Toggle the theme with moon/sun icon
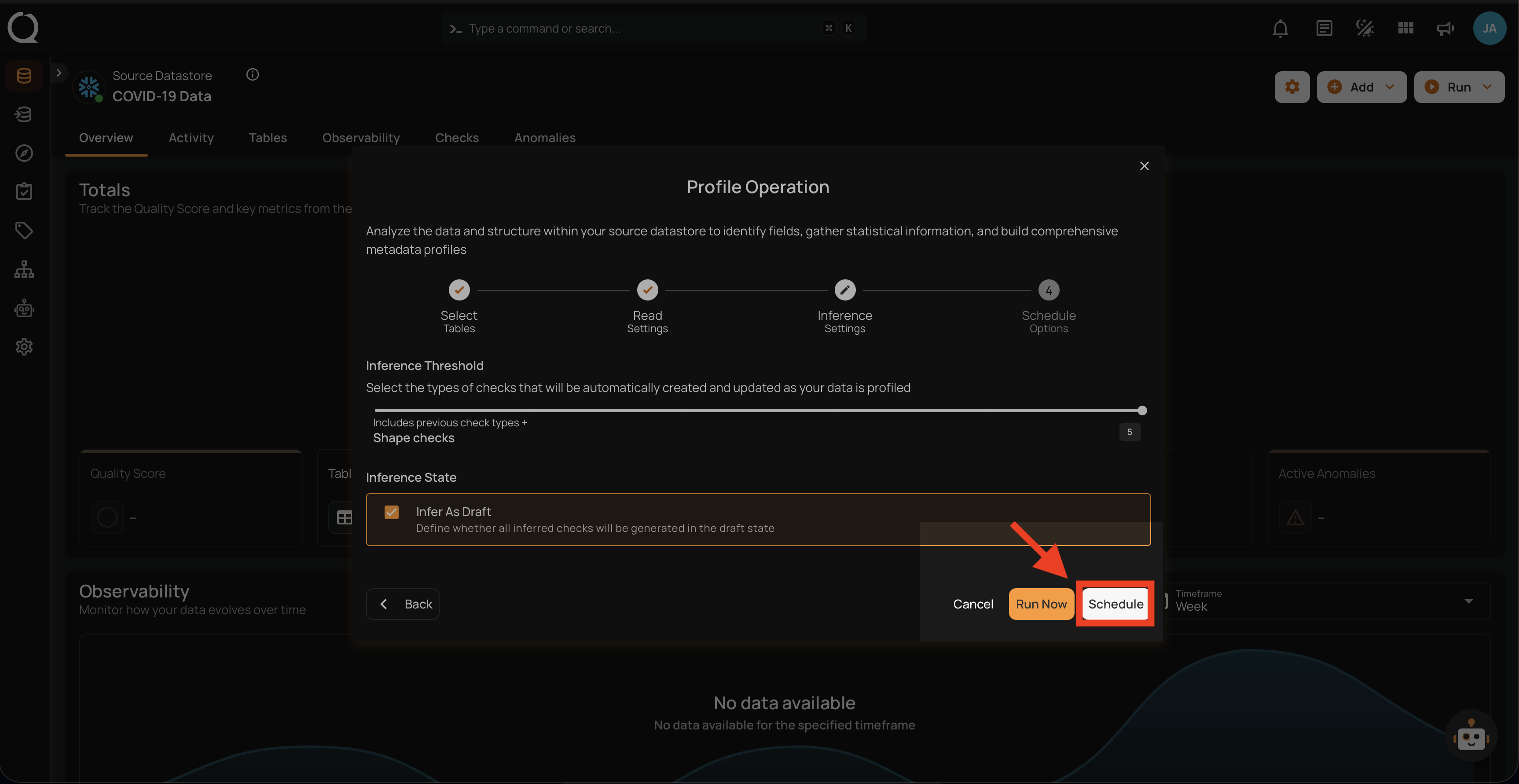Screen dimensions: 1519x784 click(x=1364, y=28)
